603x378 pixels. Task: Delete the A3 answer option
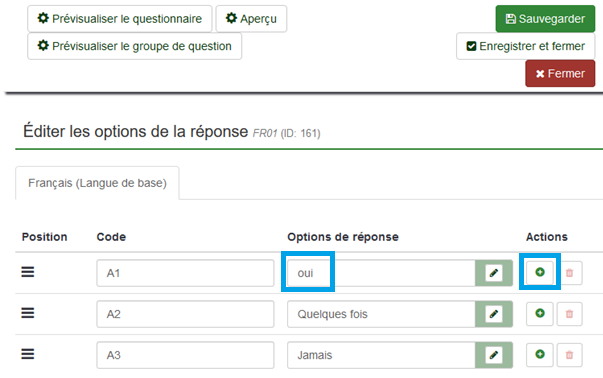tap(570, 355)
